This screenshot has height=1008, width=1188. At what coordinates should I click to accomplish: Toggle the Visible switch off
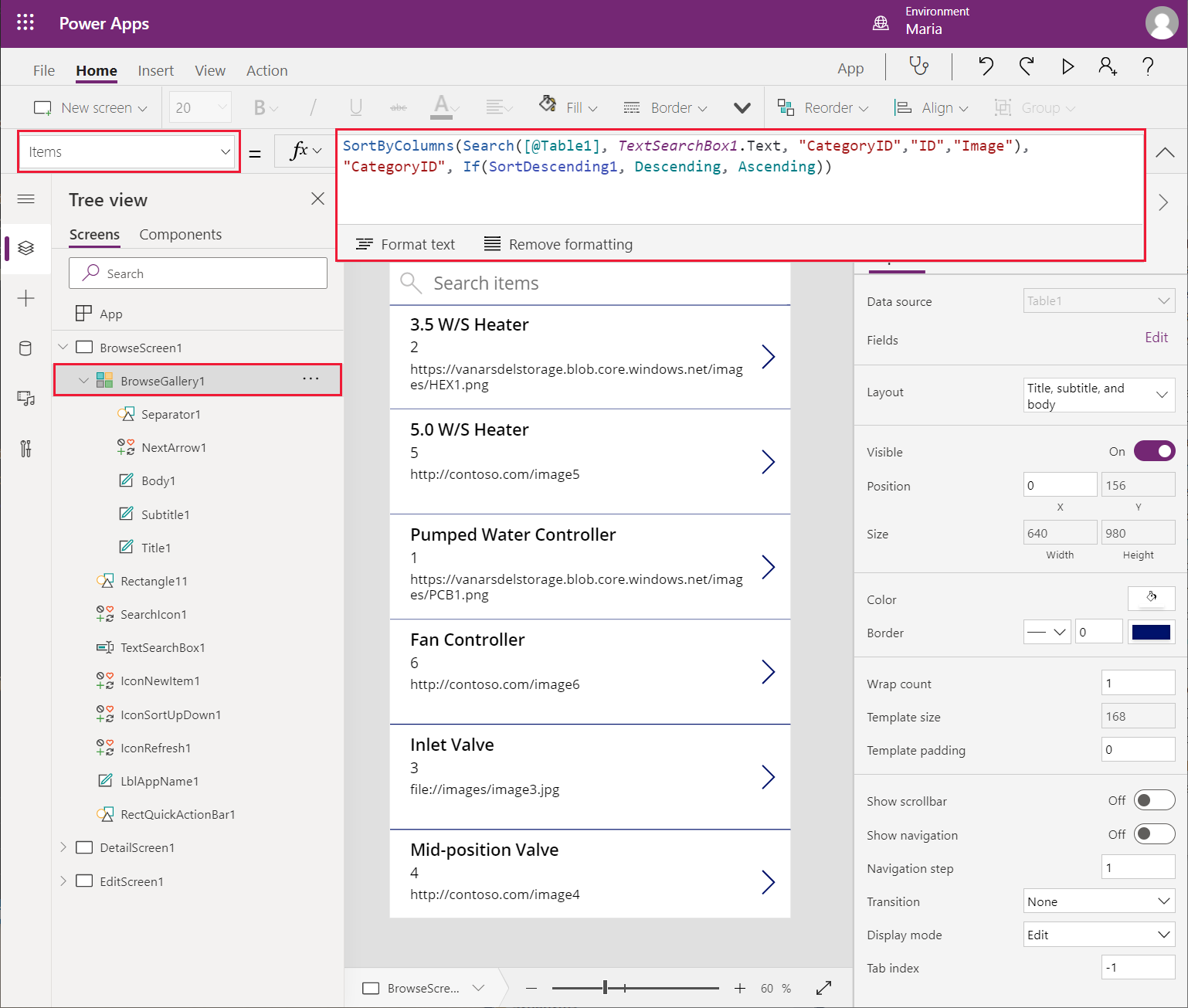click(x=1154, y=451)
